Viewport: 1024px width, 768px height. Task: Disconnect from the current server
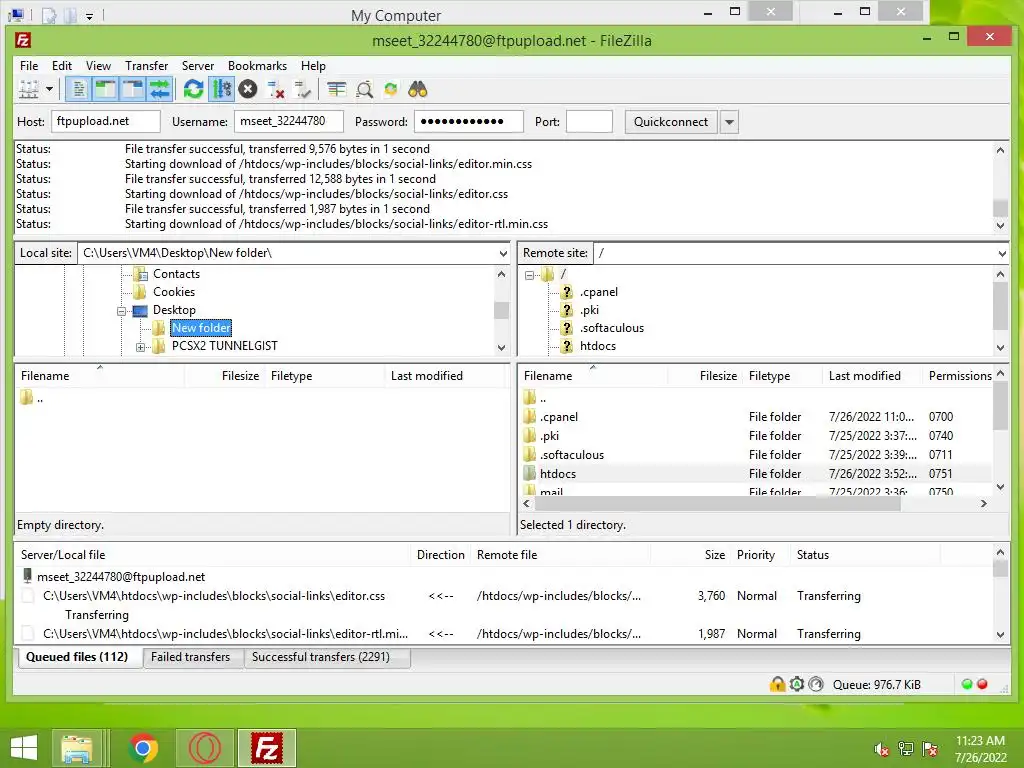pyautogui.click(x=276, y=89)
